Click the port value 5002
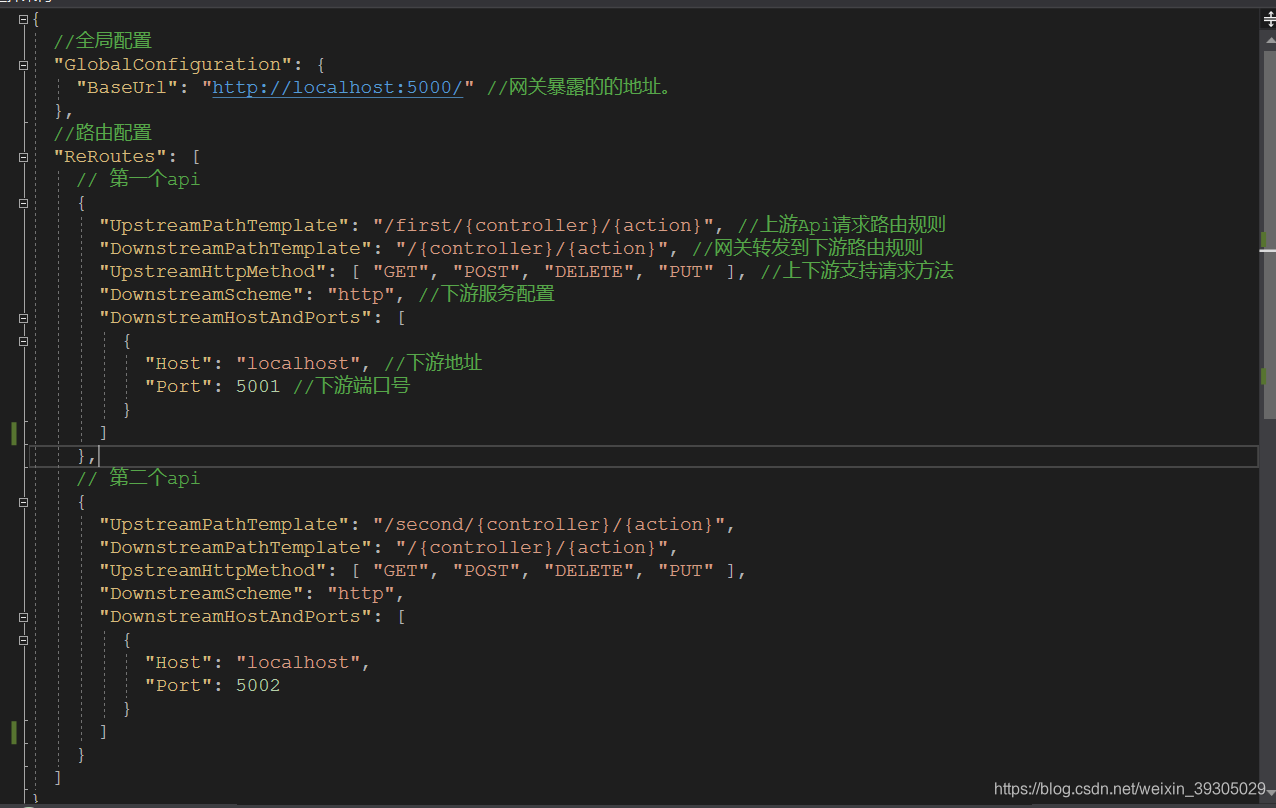 pyautogui.click(x=258, y=685)
